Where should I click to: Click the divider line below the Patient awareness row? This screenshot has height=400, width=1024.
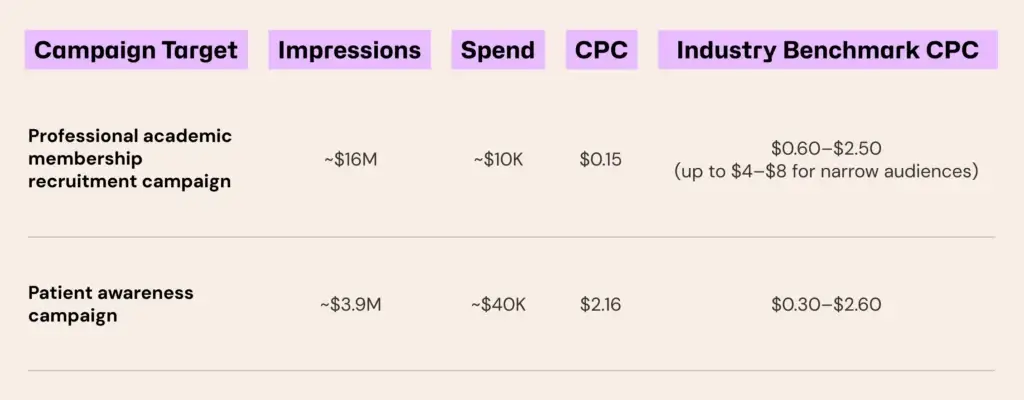coord(510,371)
